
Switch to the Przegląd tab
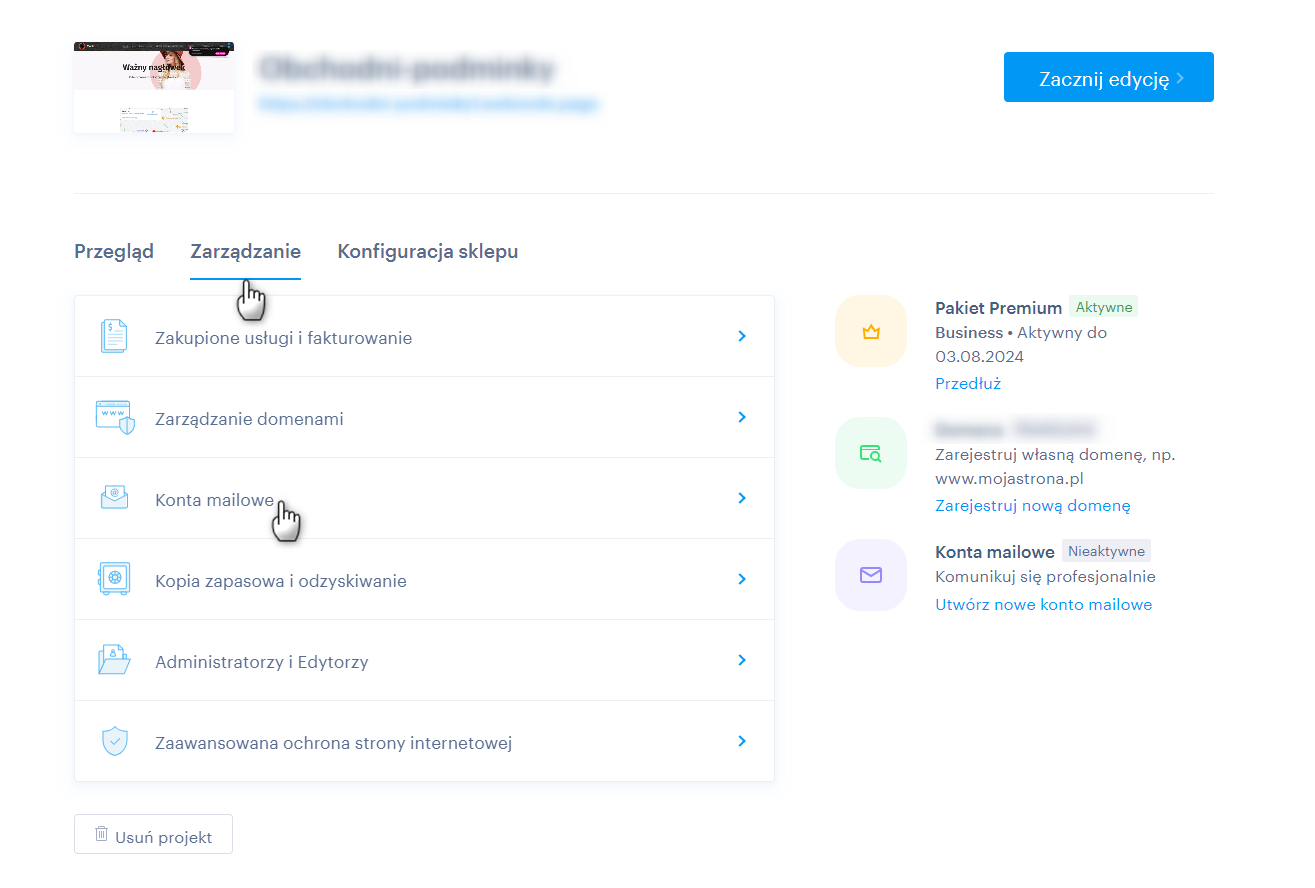(x=114, y=252)
